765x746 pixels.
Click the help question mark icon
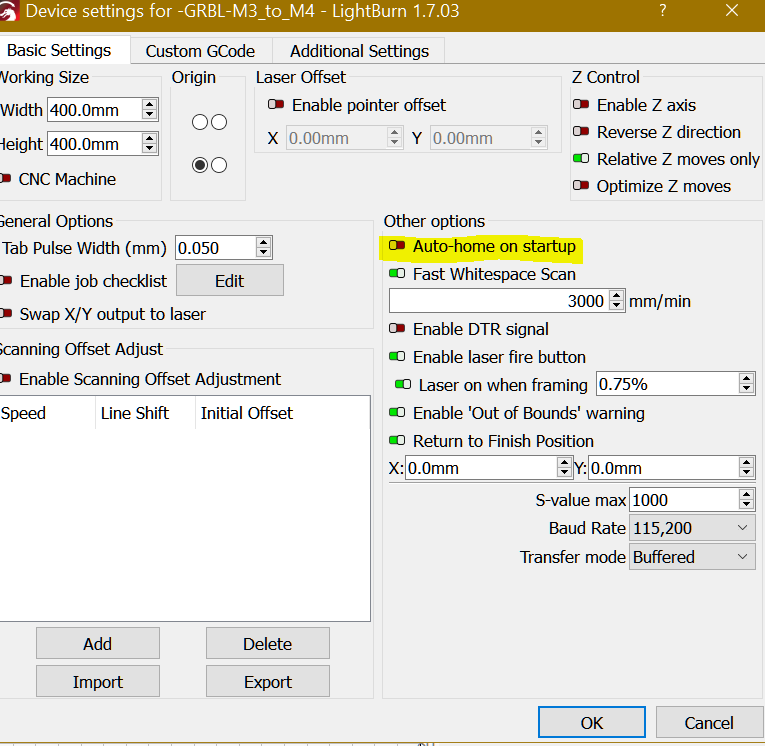[662, 11]
